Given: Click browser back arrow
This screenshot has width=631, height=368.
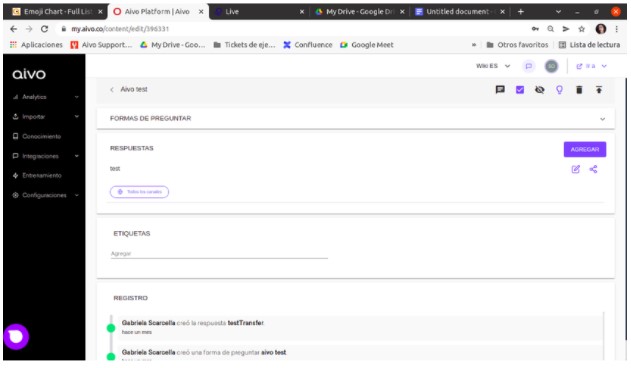Looking at the screenshot, I should click(x=13, y=29).
